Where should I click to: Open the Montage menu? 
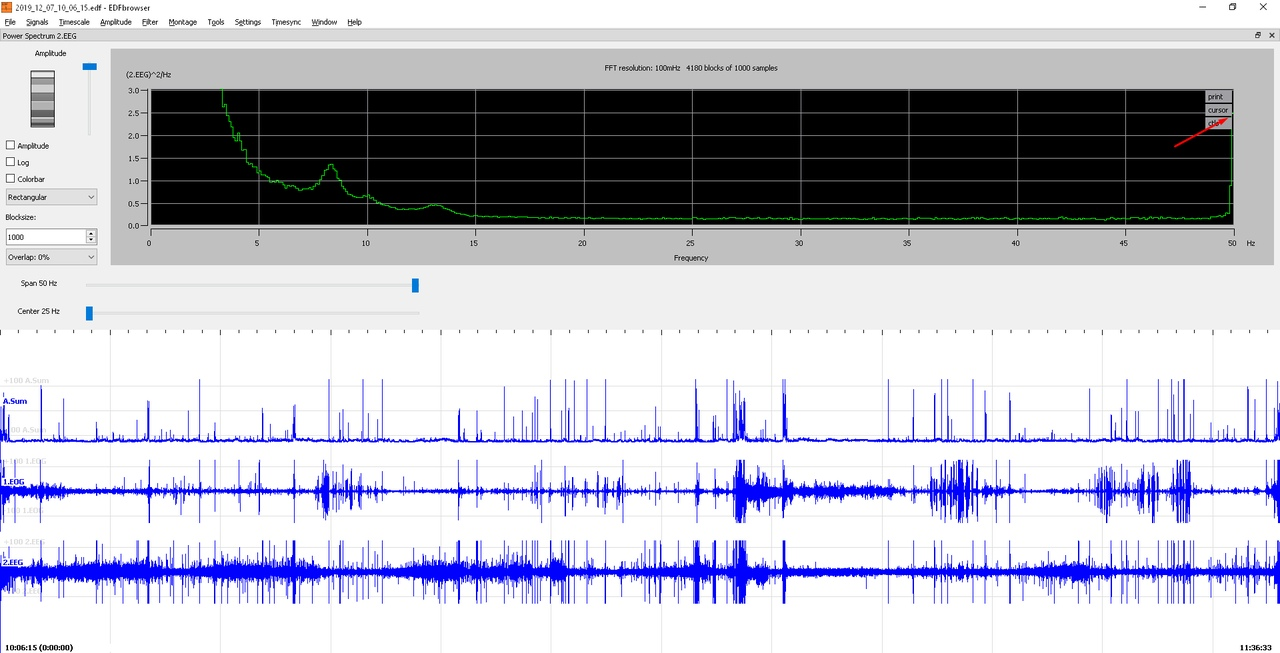tap(183, 22)
